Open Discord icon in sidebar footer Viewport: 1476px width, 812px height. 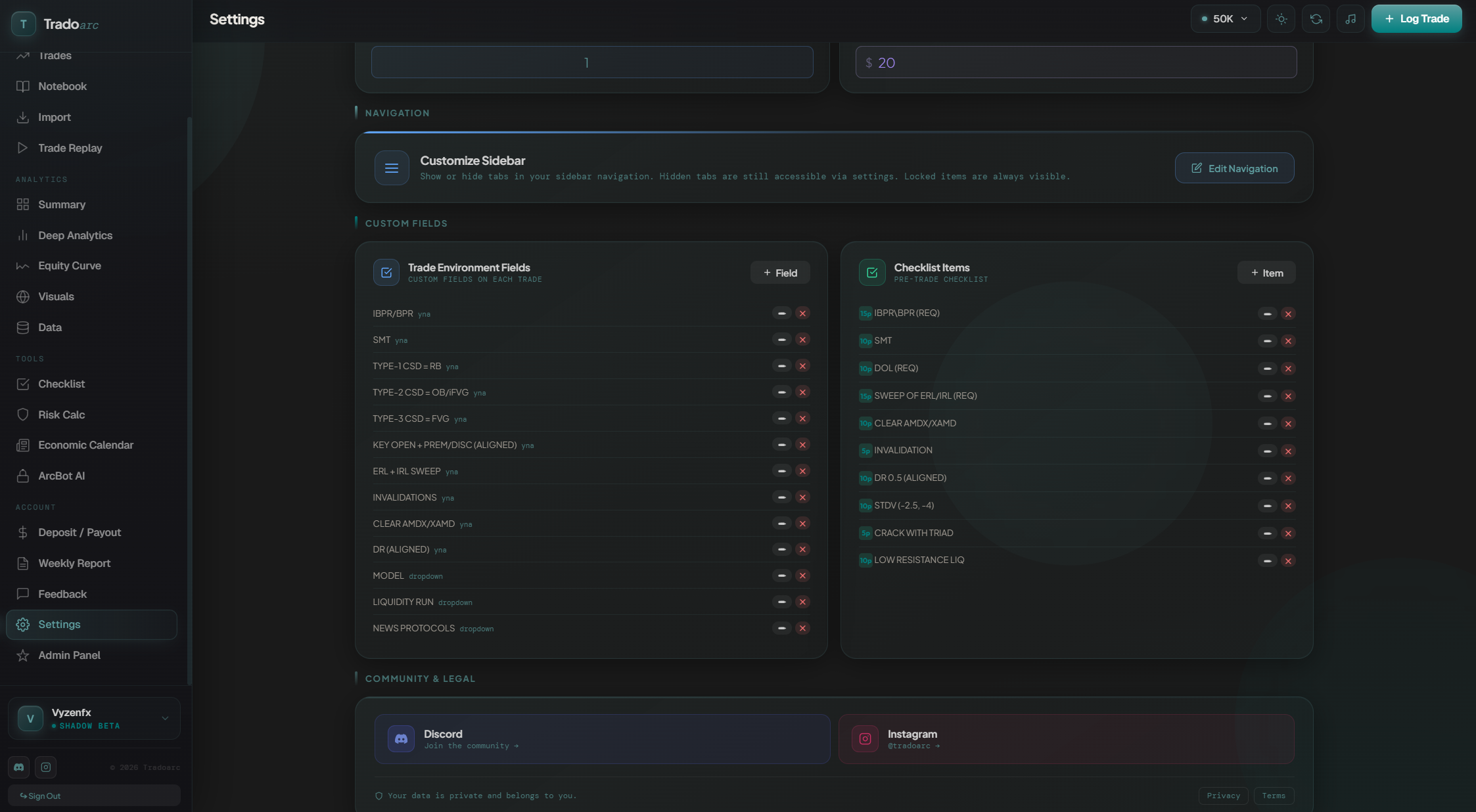pyautogui.click(x=19, y=767)
